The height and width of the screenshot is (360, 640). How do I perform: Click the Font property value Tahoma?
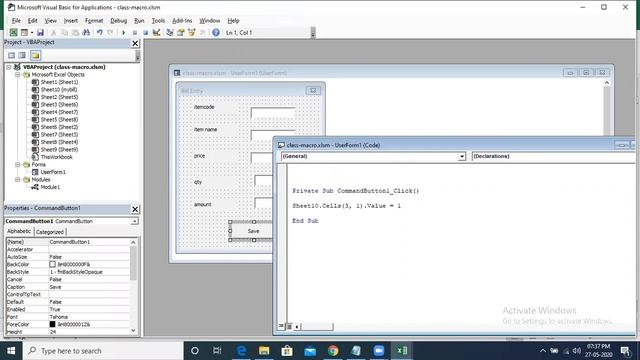pyautogui.click(x=89, y=317)
